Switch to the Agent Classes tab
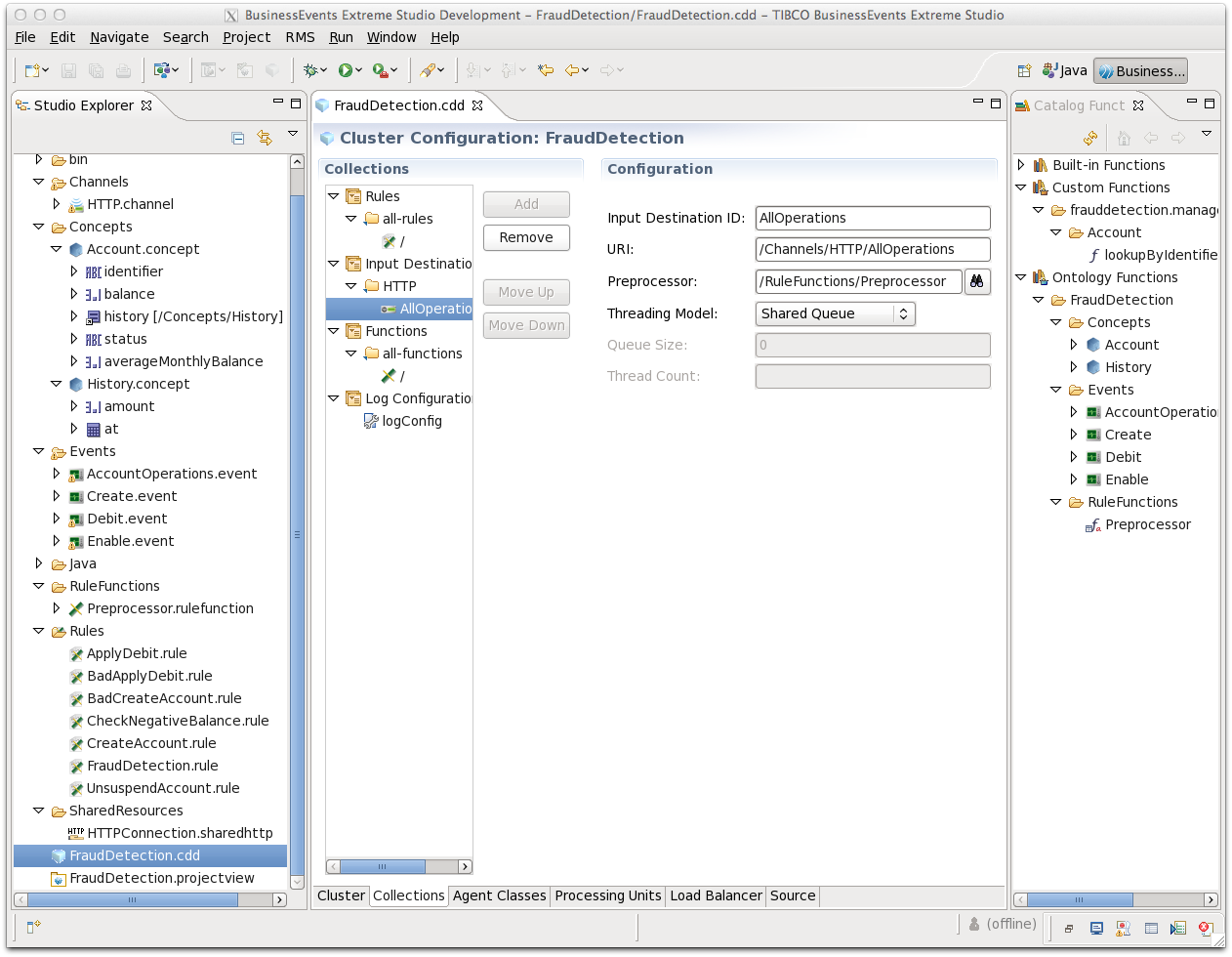 coord(500,895)
